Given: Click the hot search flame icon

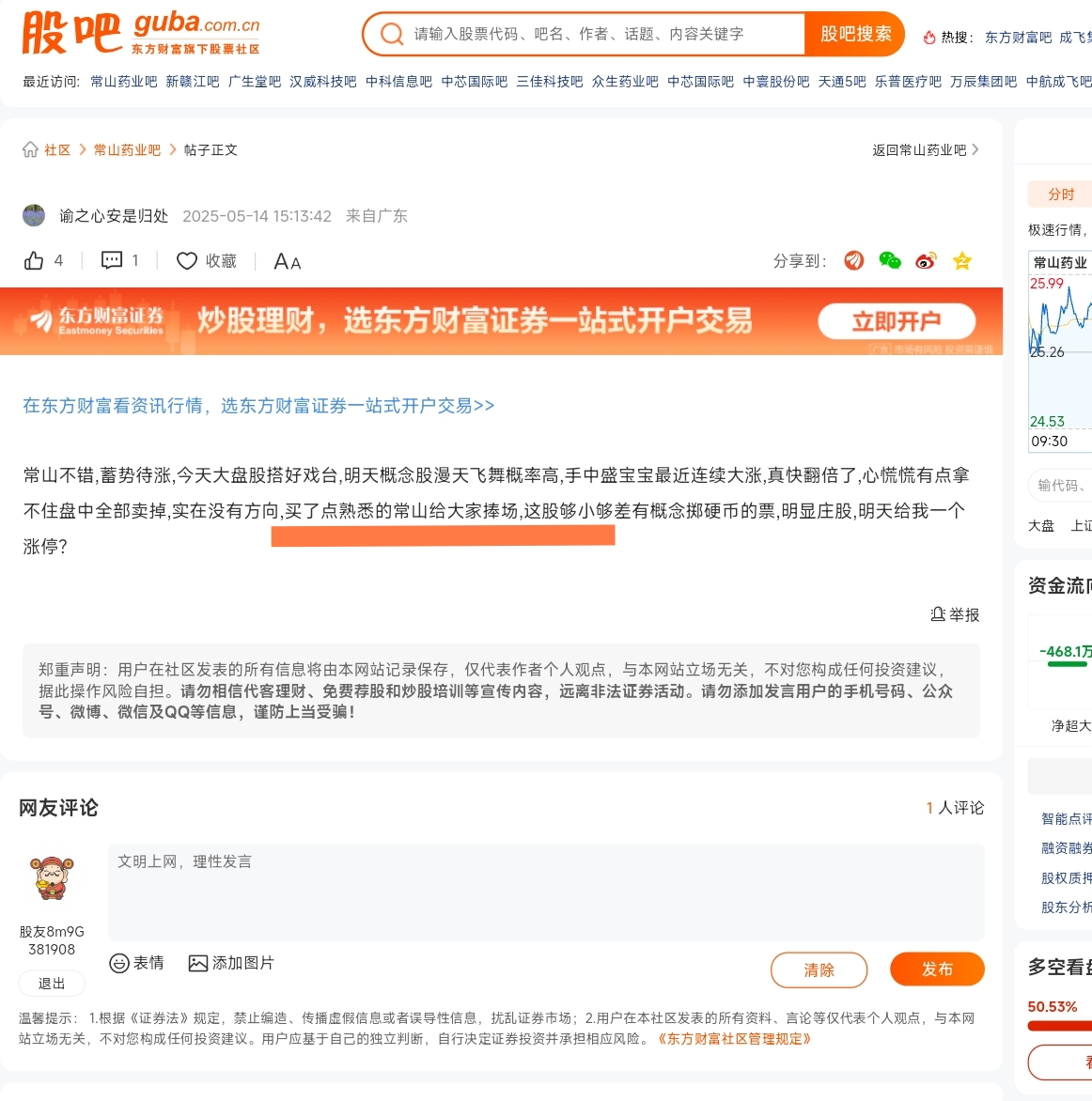Looking at the screenshot, I should pos(929,38).
